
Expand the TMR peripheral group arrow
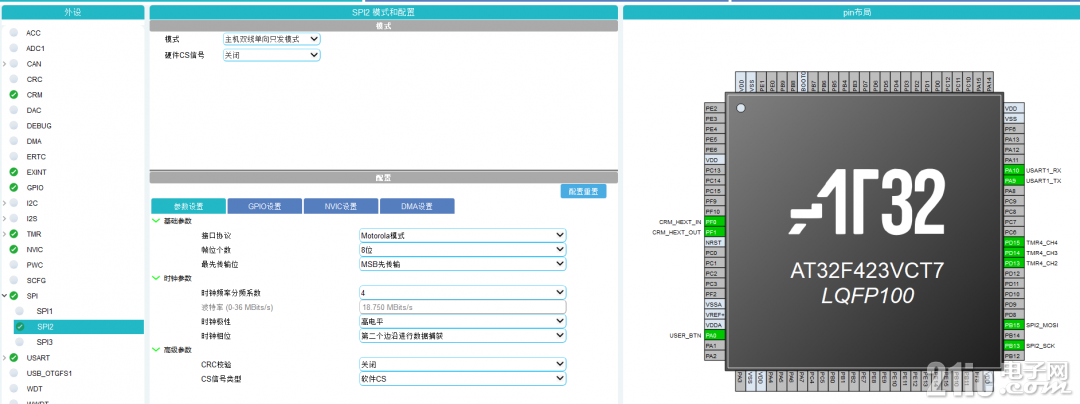(x=5, y=234)
